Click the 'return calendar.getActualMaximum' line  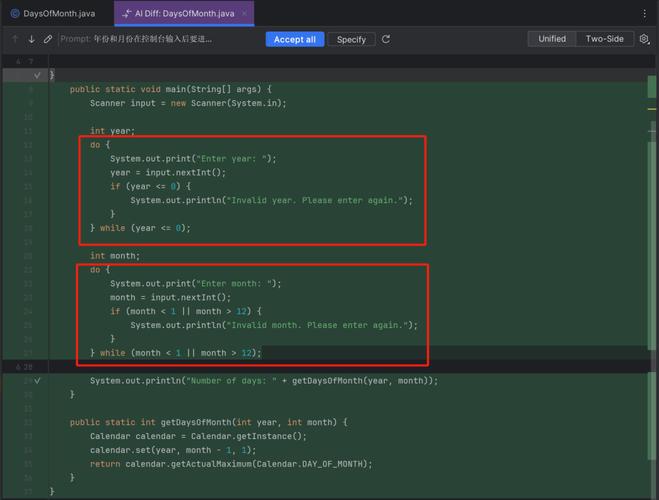[231, 463]
